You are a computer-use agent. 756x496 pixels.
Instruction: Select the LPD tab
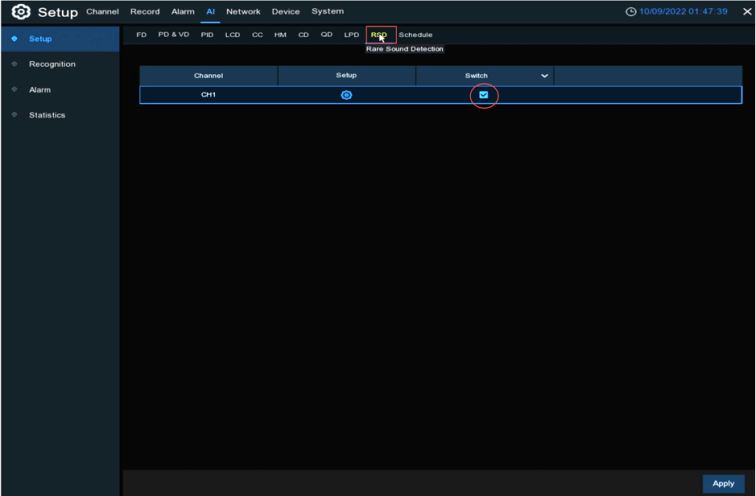[351, 35]
